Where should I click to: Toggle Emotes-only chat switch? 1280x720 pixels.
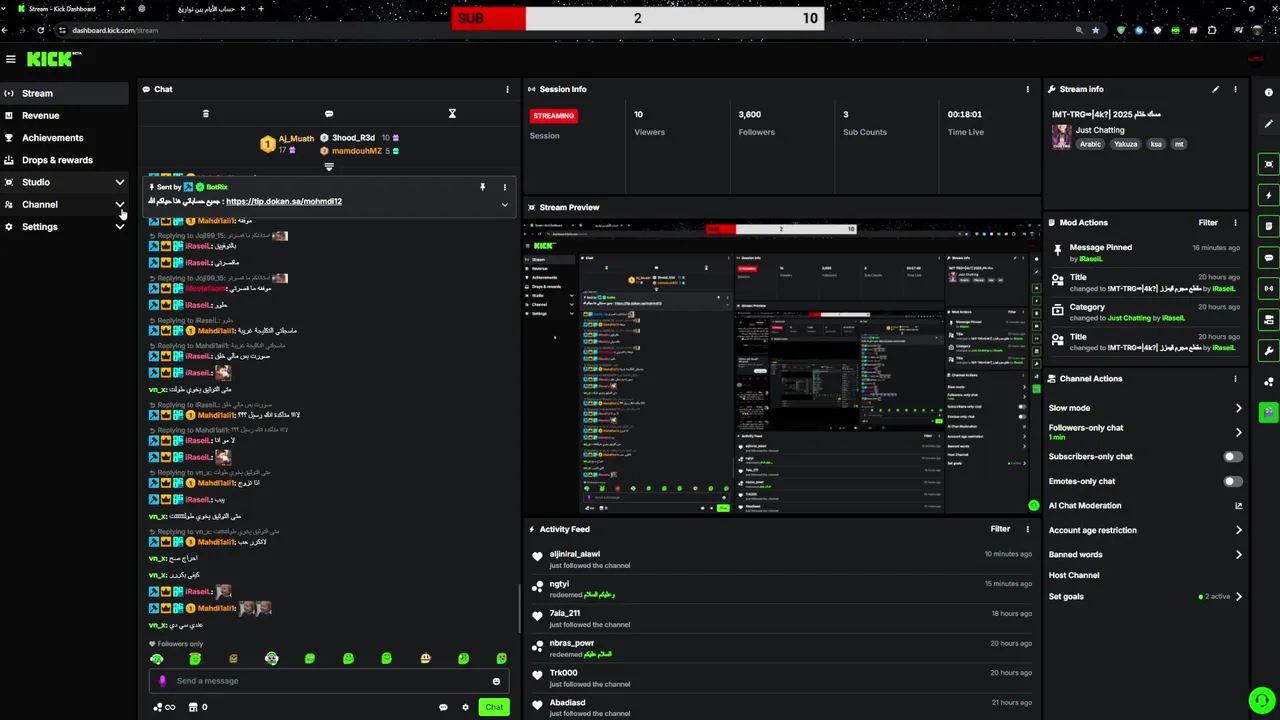pos(1233,481)
